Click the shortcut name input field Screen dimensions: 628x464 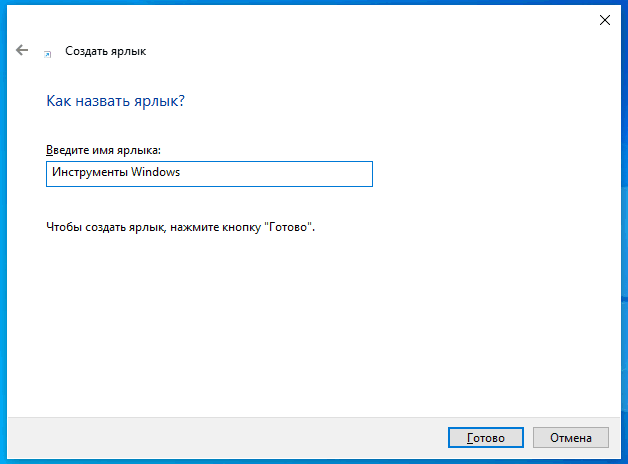tap(209, 174)
